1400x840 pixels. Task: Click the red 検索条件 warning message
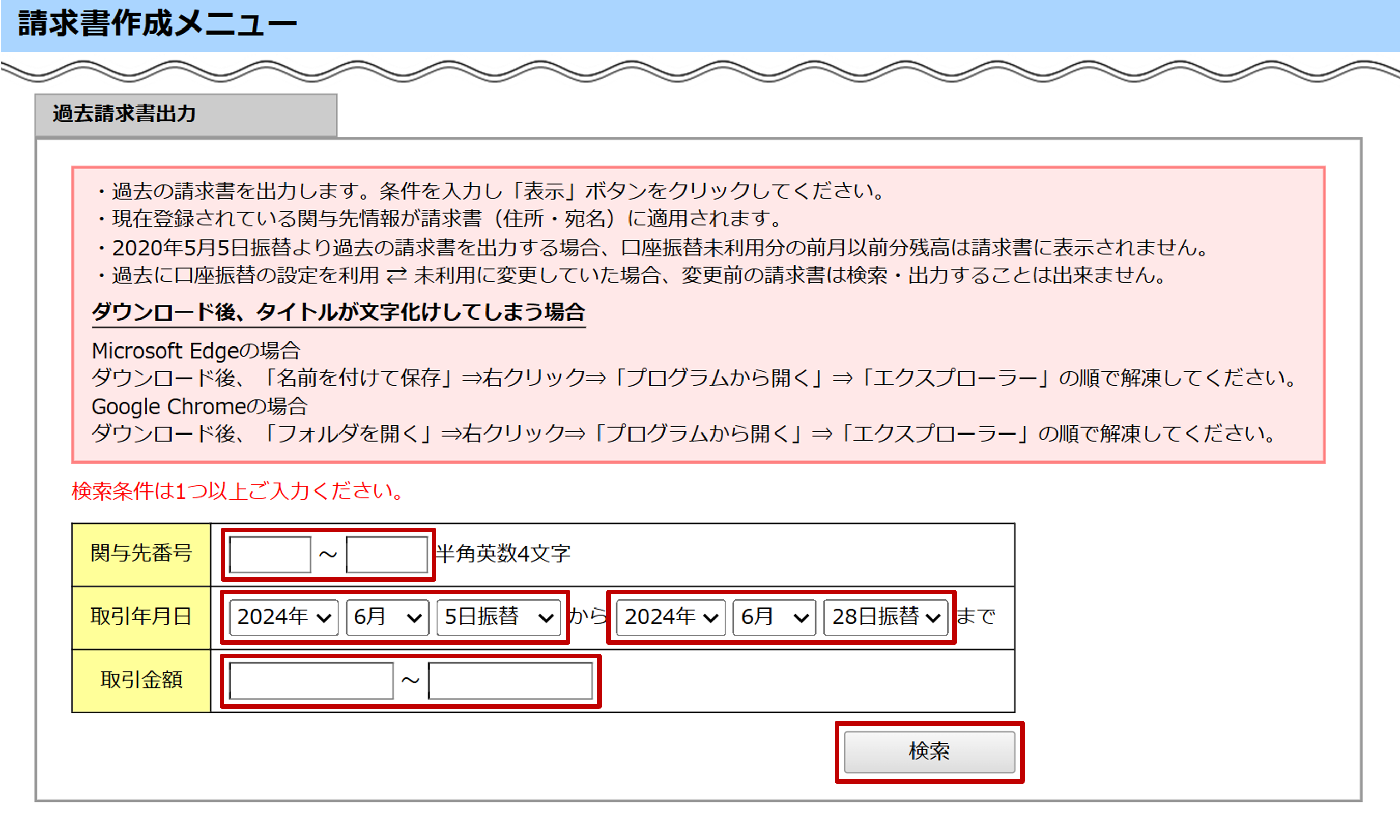[238, 491]
